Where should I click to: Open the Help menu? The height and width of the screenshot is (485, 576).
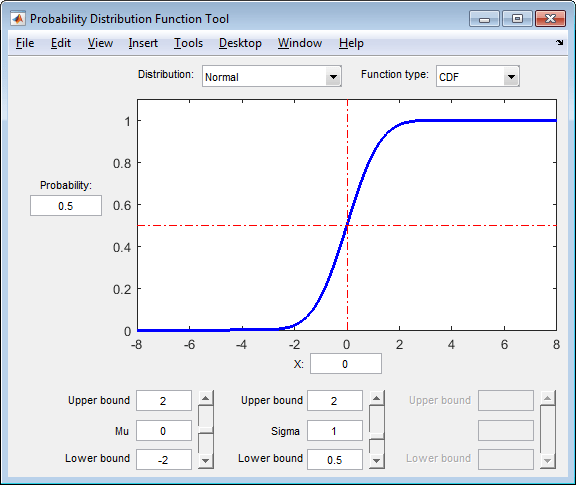coord(351,43)
